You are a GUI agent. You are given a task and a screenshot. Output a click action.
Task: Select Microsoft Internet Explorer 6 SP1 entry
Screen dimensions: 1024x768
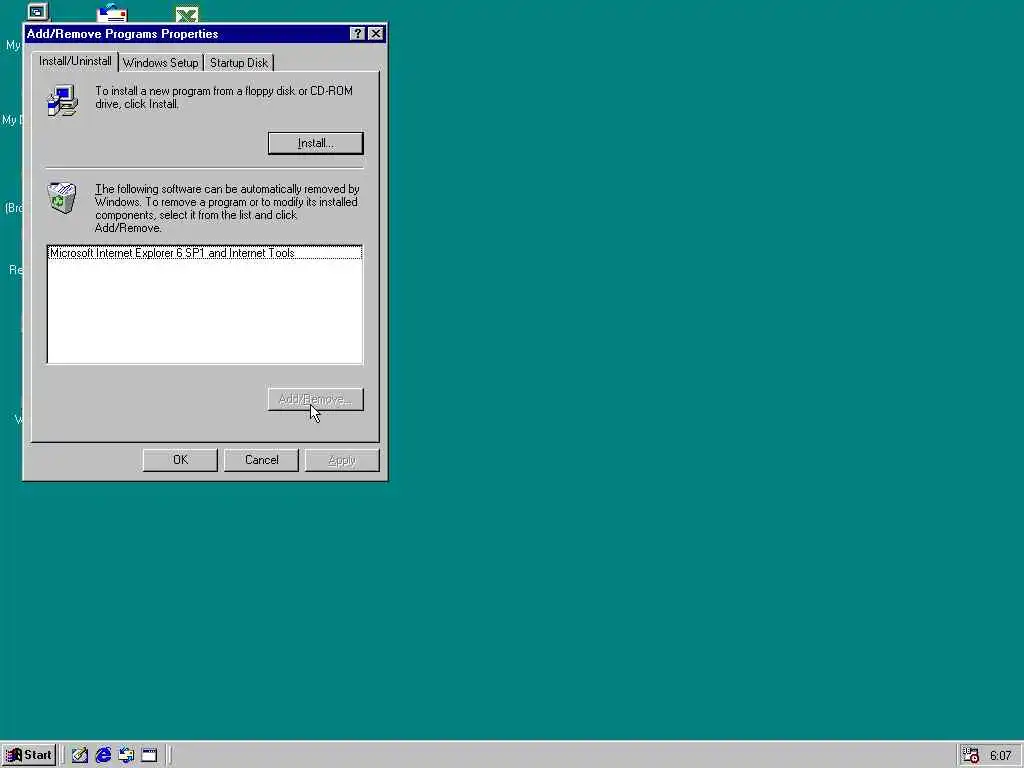point(204,253)
